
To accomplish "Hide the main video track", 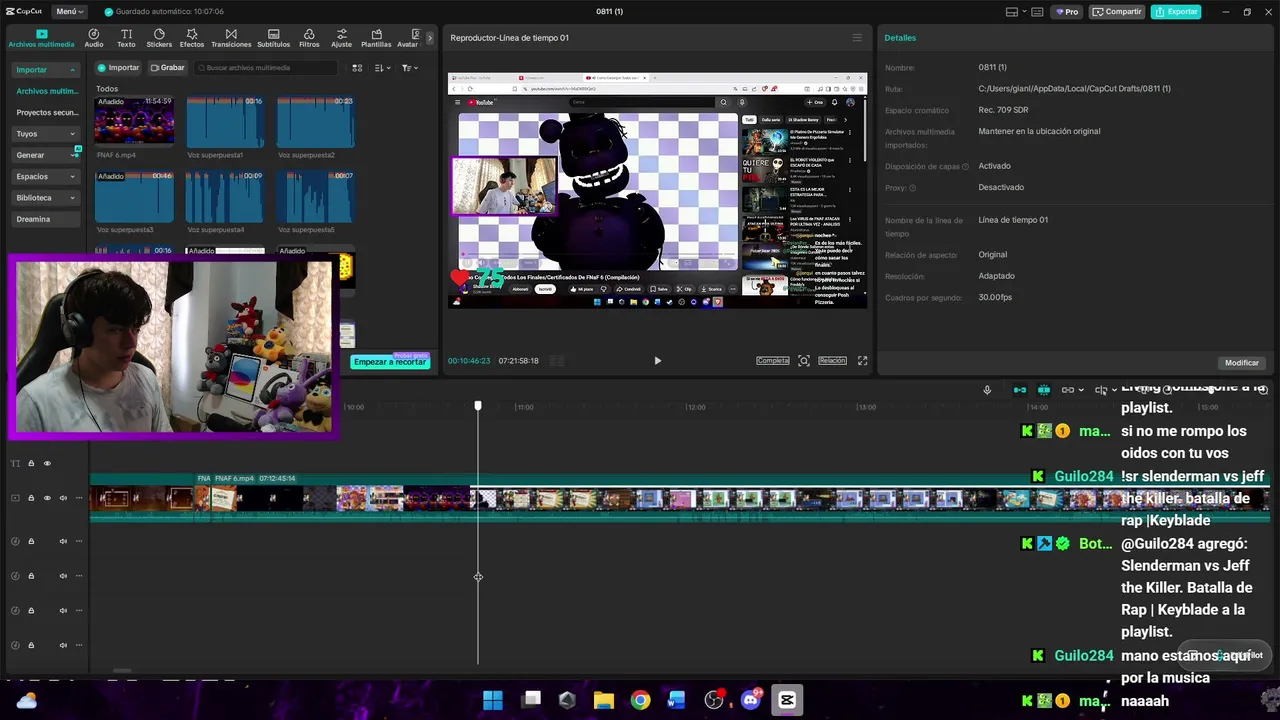I will 46,498.
